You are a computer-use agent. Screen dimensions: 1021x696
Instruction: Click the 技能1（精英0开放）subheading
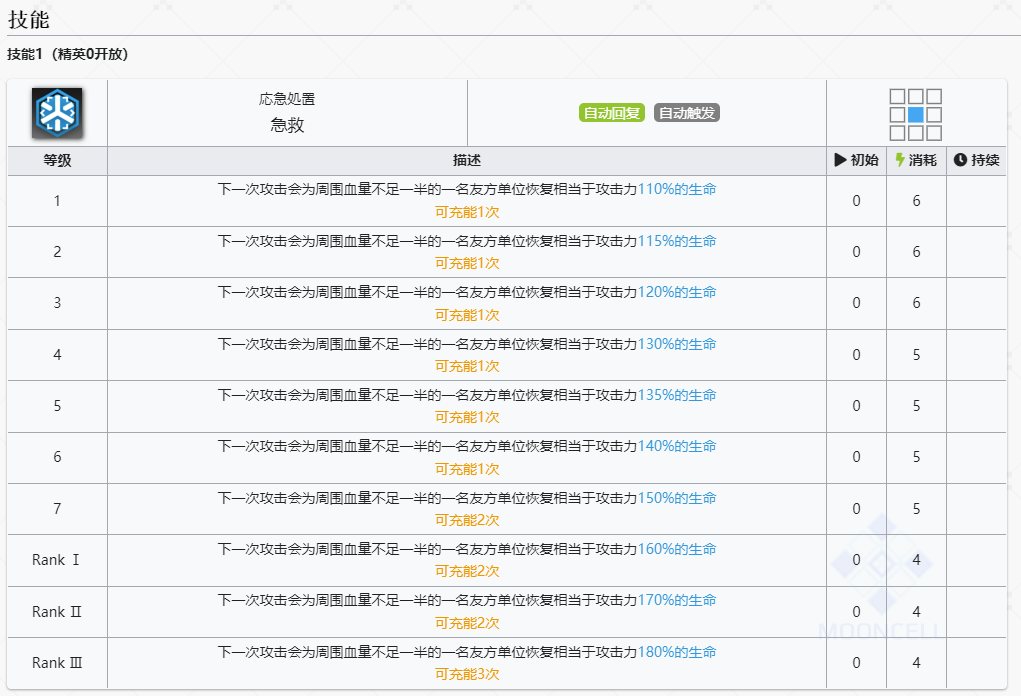tap(68, 54)
